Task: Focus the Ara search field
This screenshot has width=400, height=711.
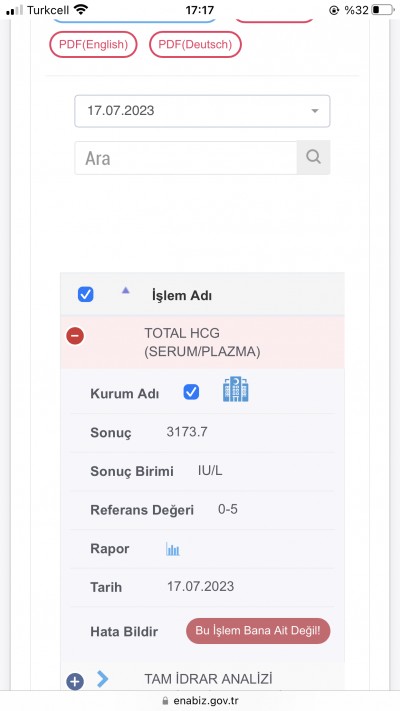Action: pyautogui.click(x=186, y=158)
